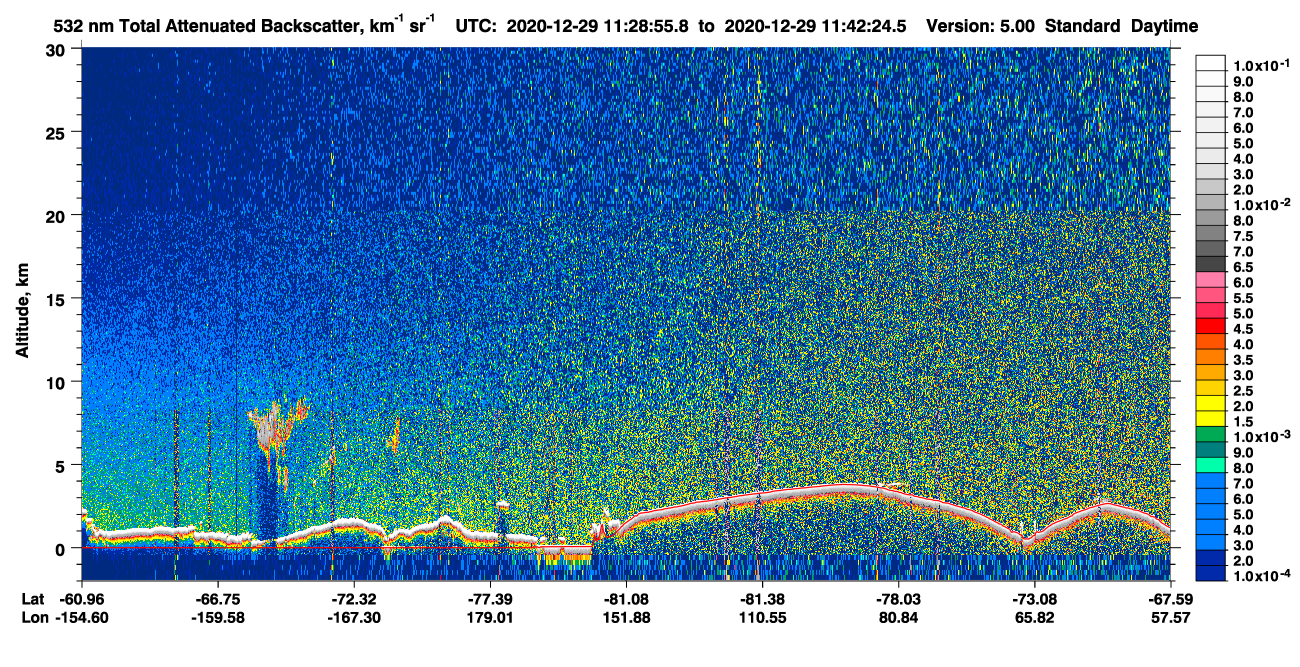Click the gray cloud feature near 7 km altitude

click(x=265, y=430)
